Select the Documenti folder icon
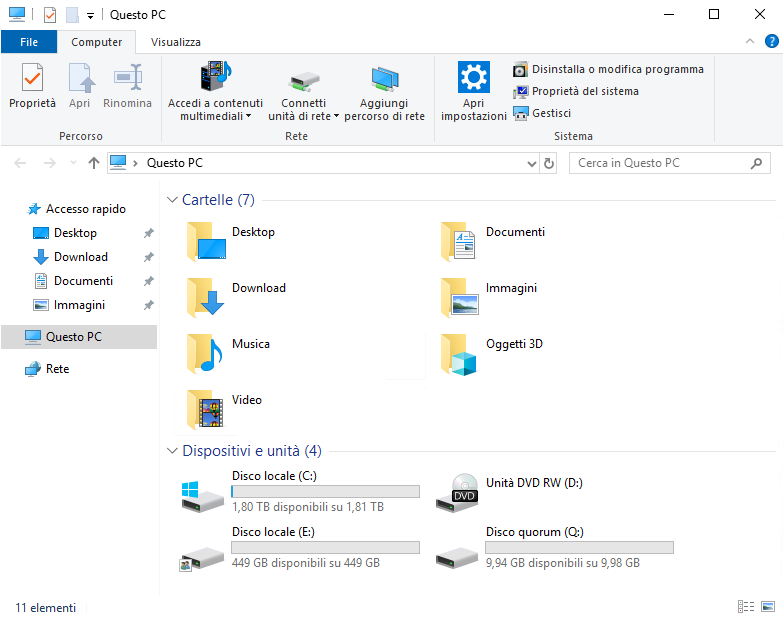 coord(460,242)
